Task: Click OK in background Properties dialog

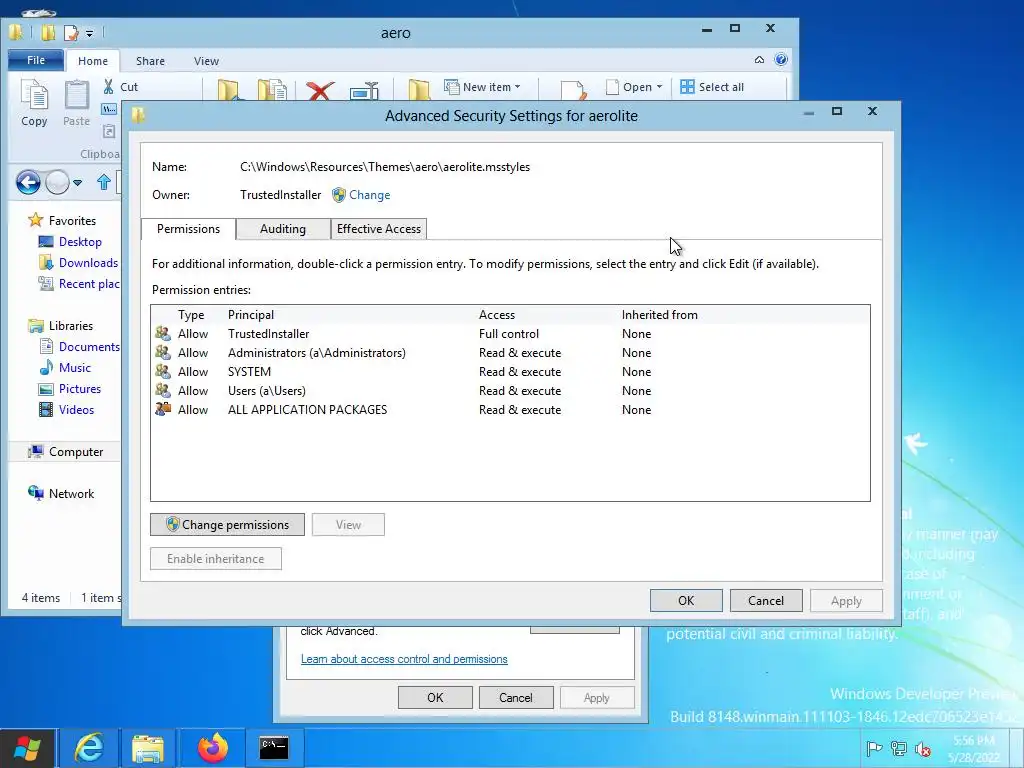Action: click(x=435, y=697)
